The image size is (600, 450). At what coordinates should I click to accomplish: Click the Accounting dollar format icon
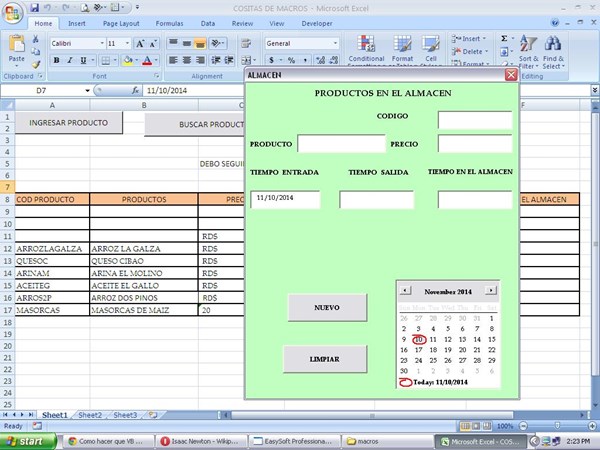tap(271, 60)
